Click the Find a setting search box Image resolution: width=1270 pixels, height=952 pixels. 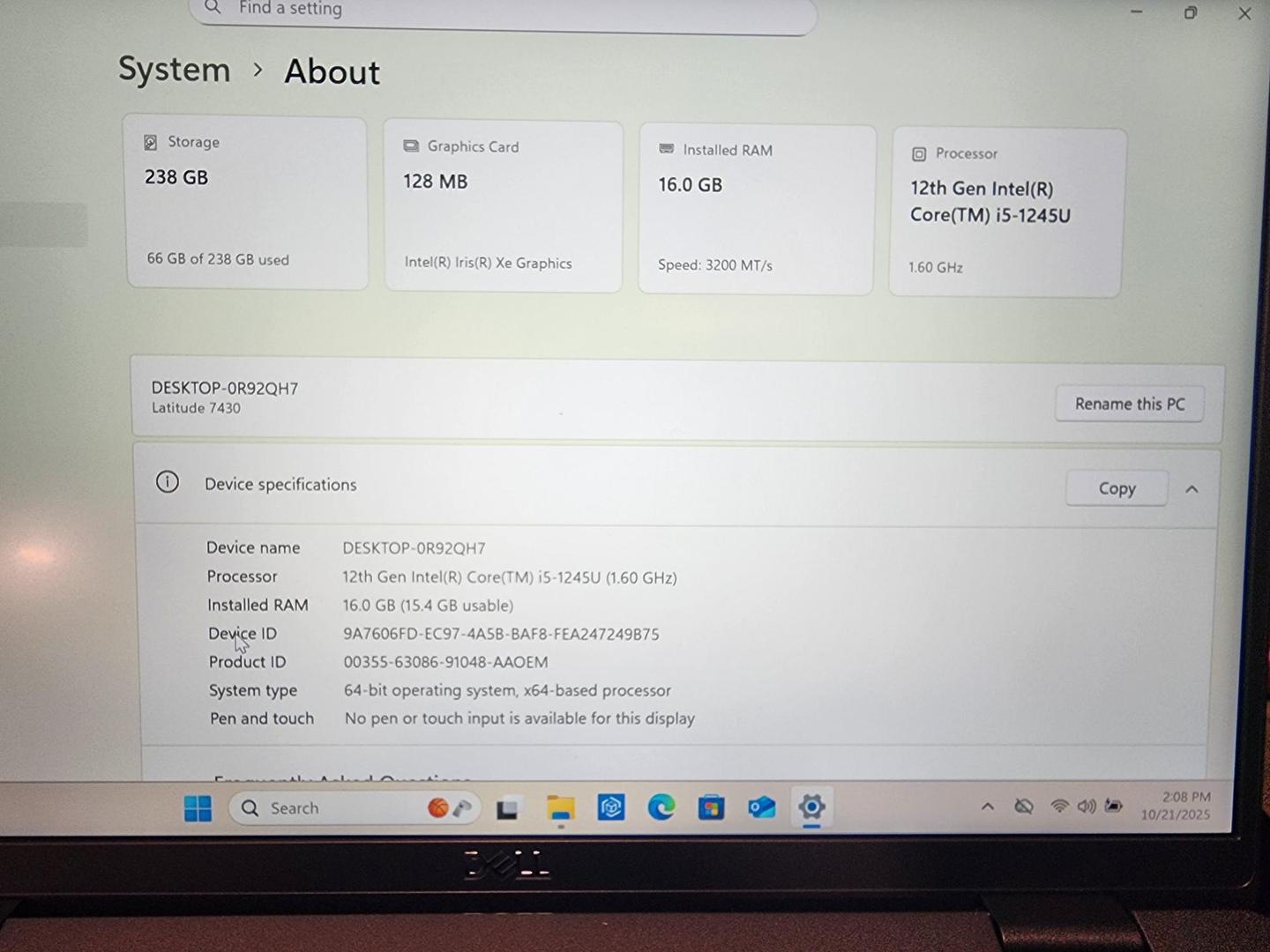click(503, 11)
